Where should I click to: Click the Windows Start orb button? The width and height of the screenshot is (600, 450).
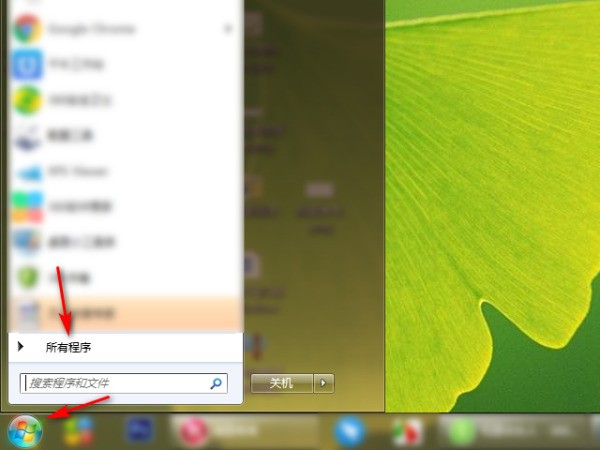coord(25,432)
